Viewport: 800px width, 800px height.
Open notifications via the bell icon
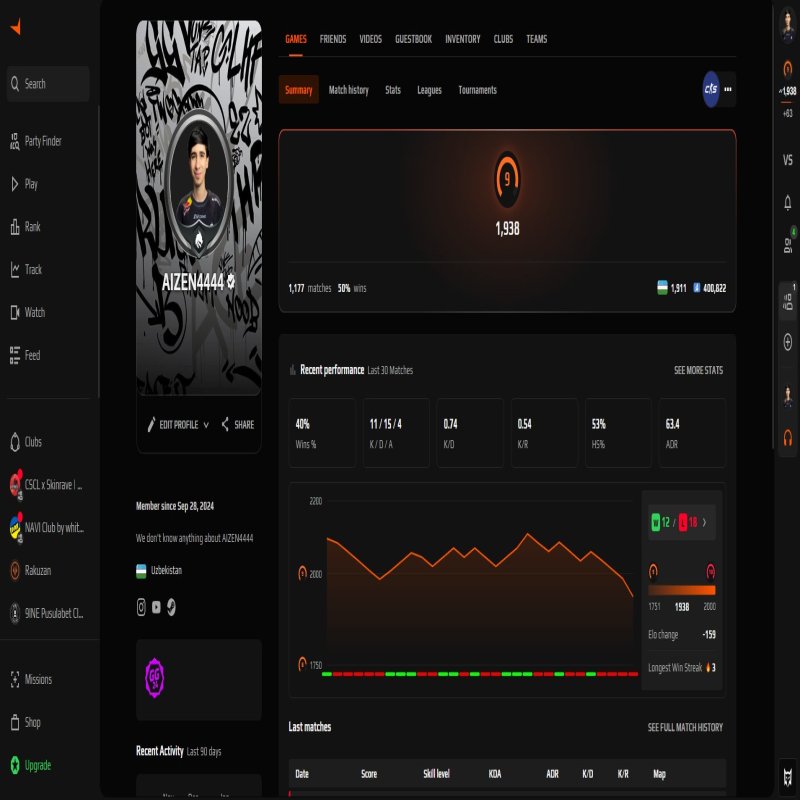pyautogui.click(x=786, y=203)
